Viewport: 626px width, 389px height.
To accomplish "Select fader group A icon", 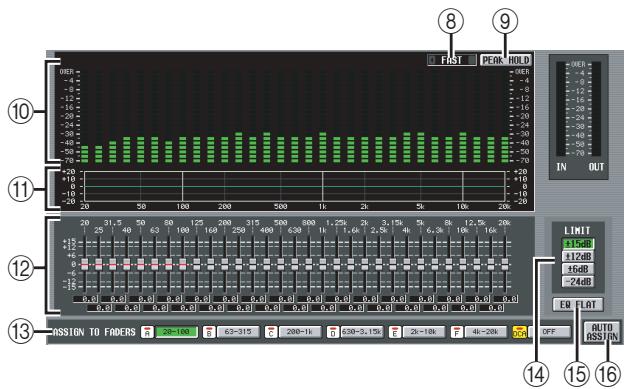I will [147, 332].
